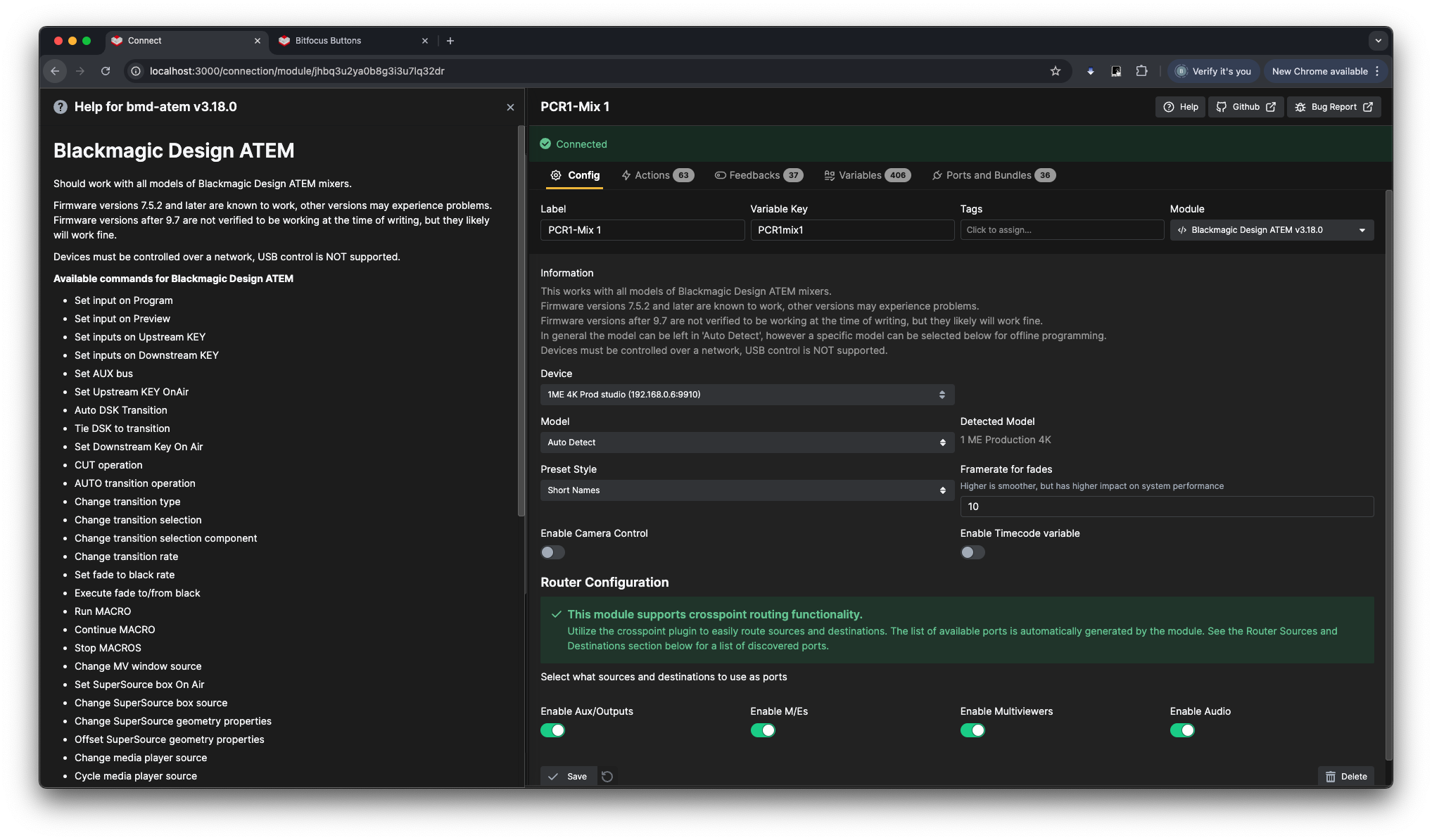This screenshot has height=840, width=1432.
Task: Open a new browser tab
Action: click(x=450, y=41)
